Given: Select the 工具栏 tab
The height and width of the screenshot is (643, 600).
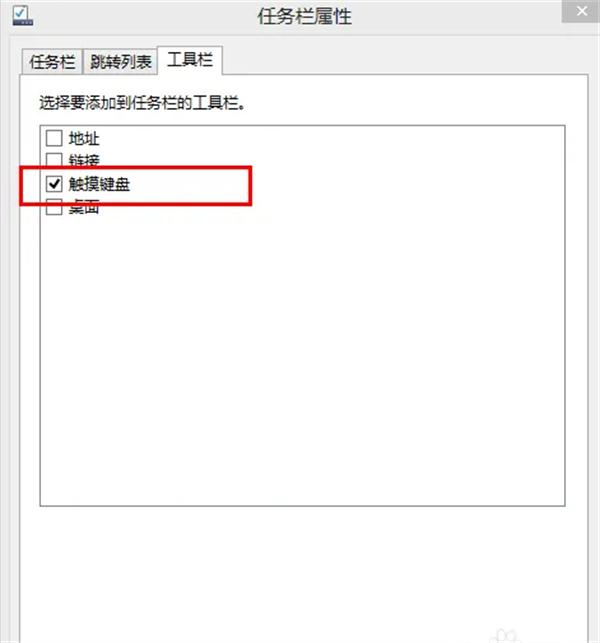Looking at the screenshot, I should pyautogui.click(x=190, y=60).
